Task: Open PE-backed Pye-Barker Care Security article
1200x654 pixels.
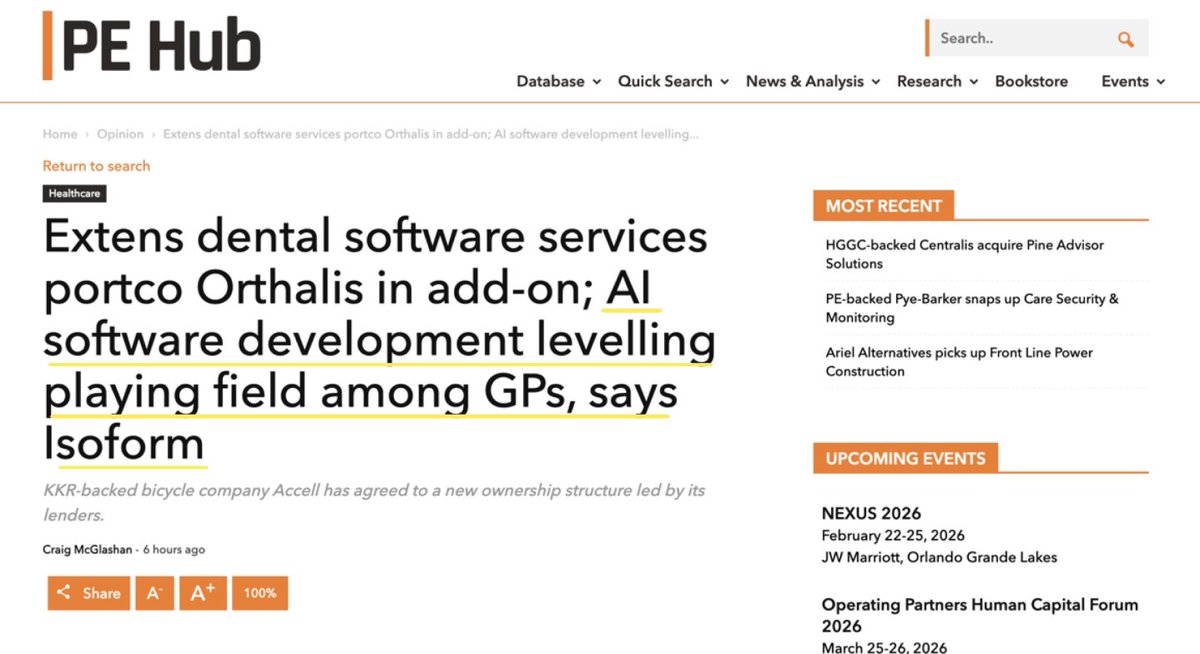Action: [x=972, y=308]
